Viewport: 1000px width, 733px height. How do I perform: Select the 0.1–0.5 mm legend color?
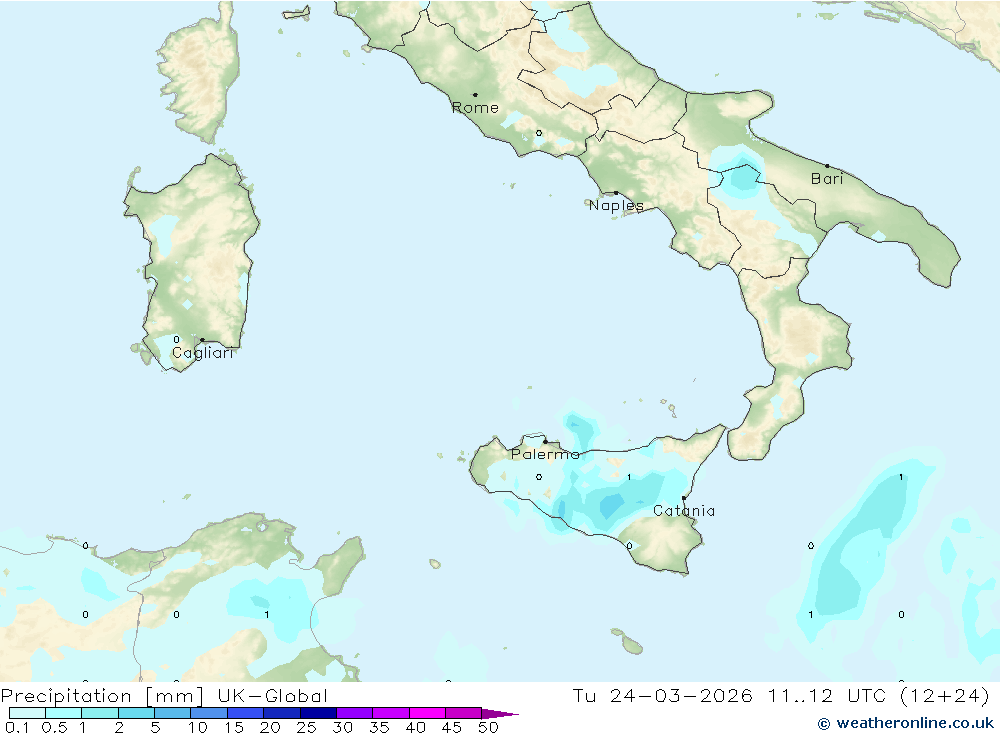coord(27,713)
